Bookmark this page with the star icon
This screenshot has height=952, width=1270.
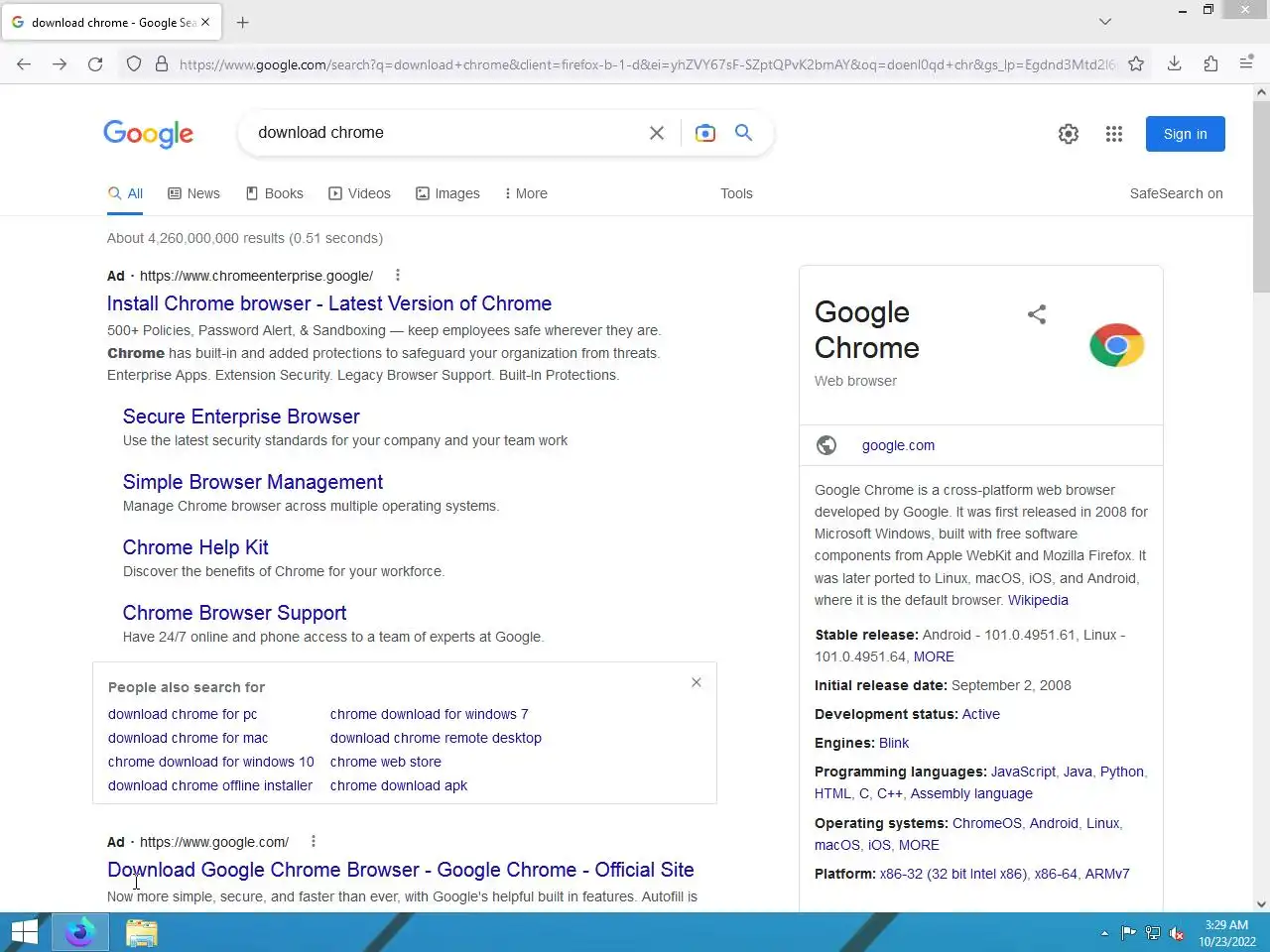click(x=1136, y=63)
